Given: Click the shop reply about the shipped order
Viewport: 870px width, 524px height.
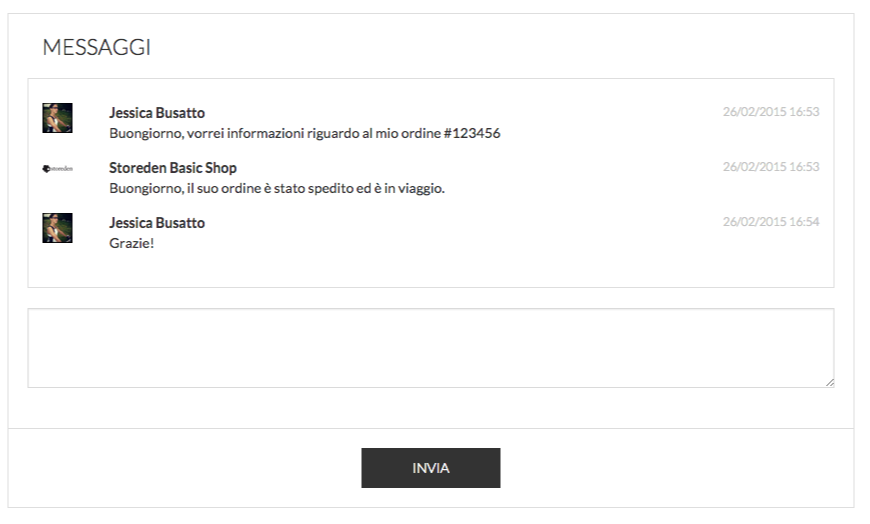Looking at the screenshot, I should [277, 188].
